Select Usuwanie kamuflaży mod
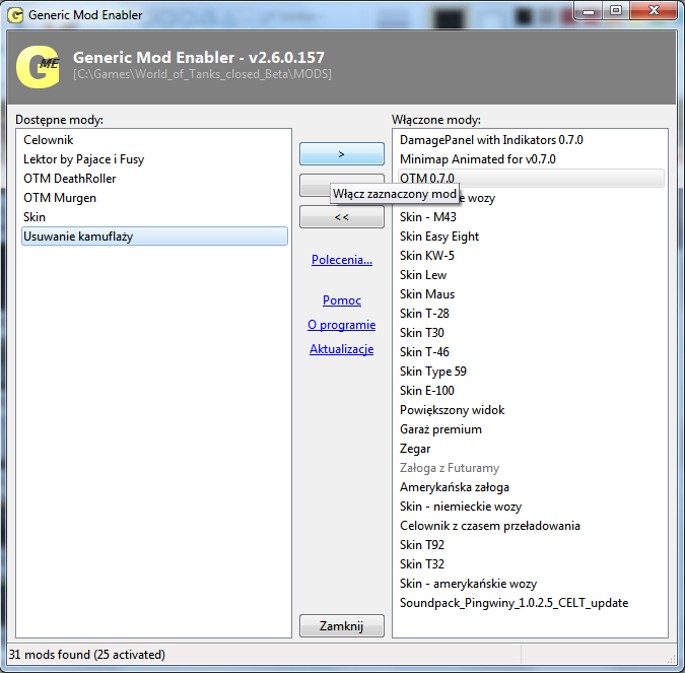 click(x=155, y=236)
